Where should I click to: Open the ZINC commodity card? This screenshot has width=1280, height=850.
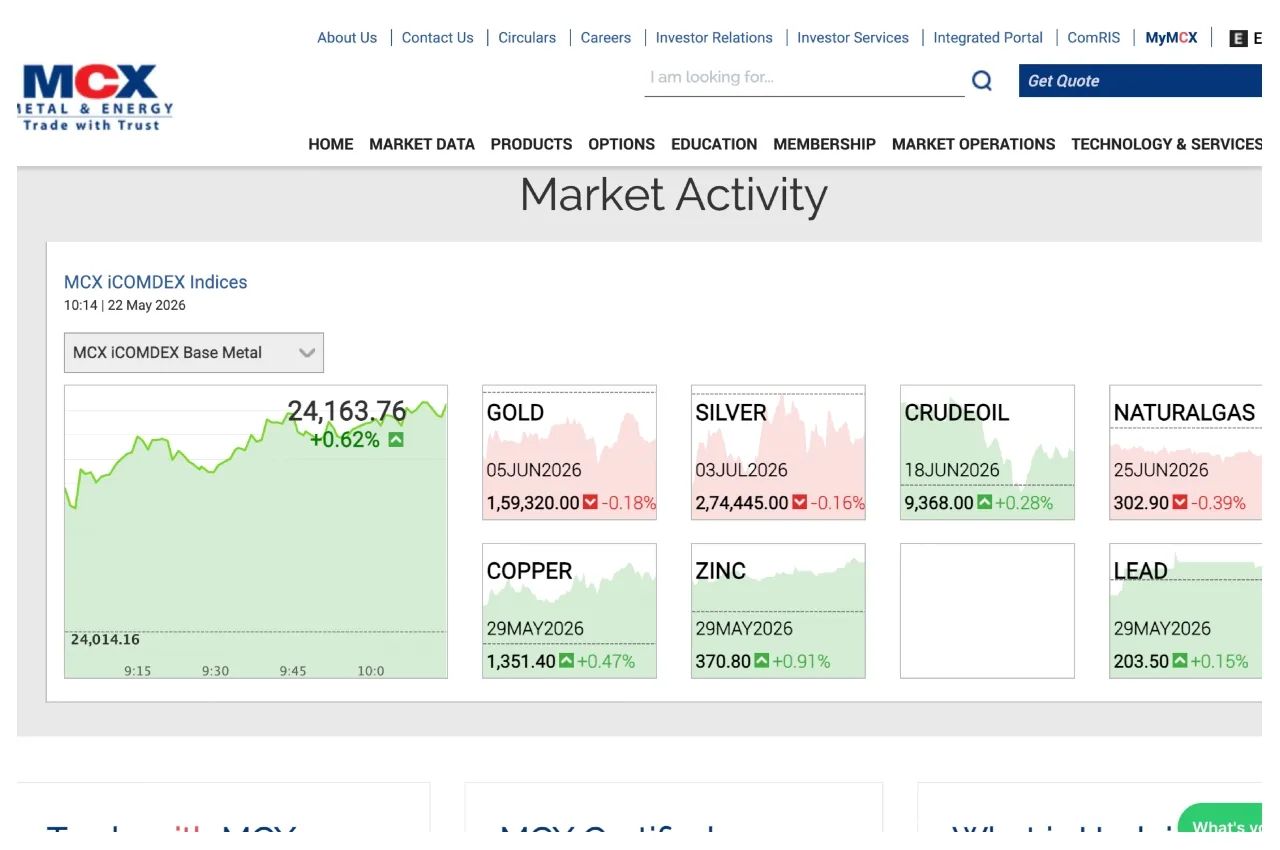pyautogui.click(x=778, y=611)
